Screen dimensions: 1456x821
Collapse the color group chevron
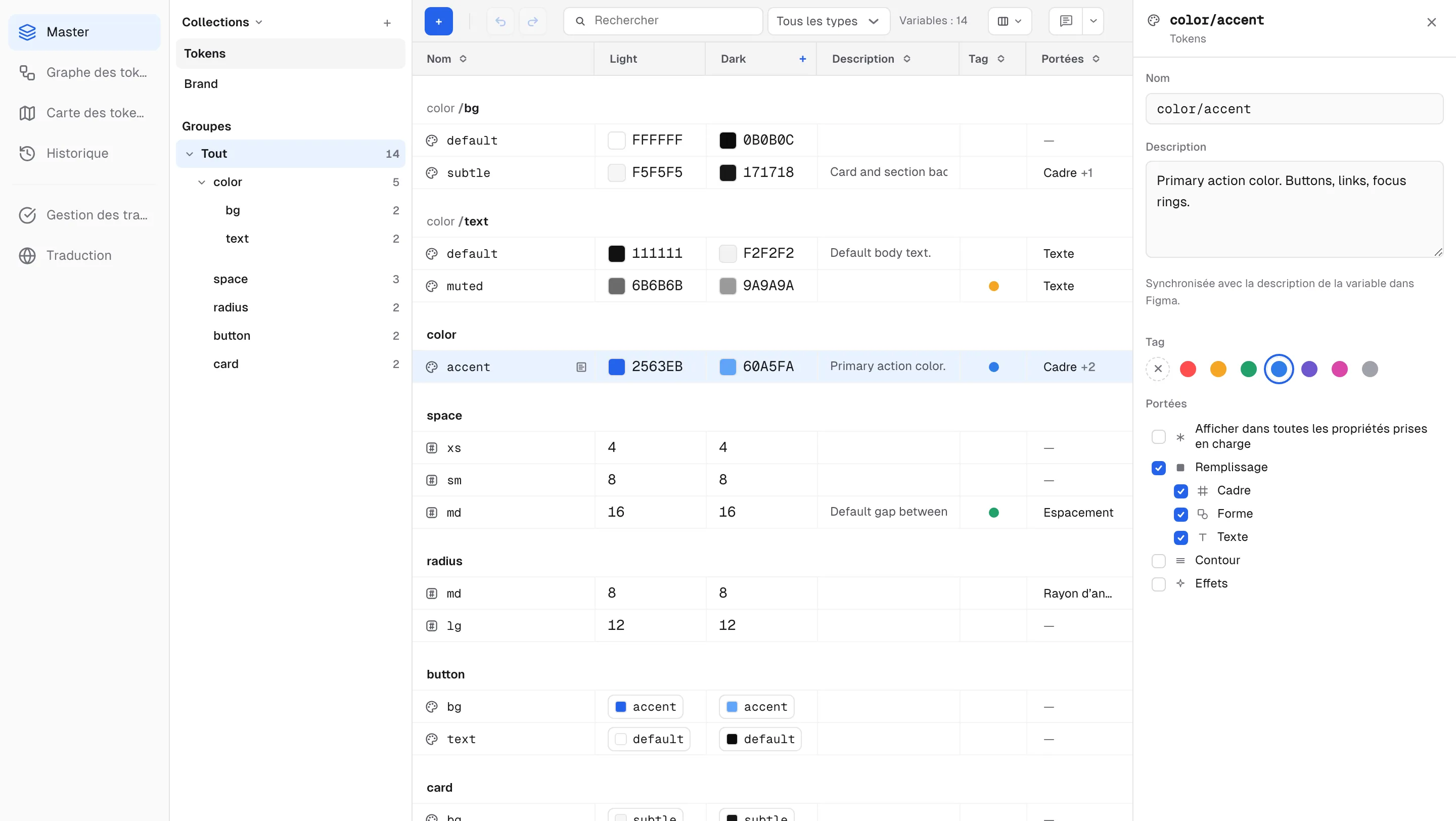[x=202, y=182]
